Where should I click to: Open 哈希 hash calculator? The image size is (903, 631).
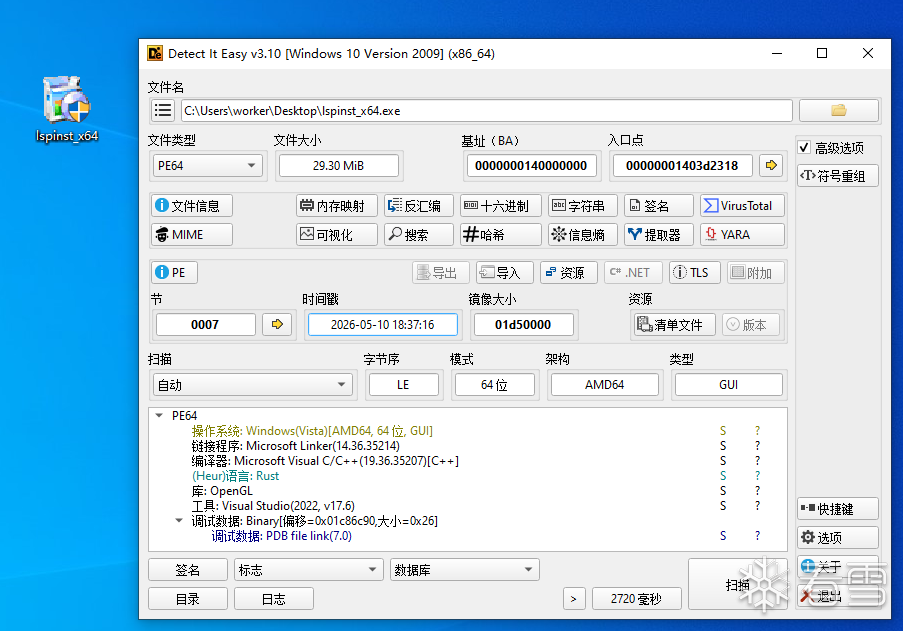pyautogui.click(x=500, y=235)
